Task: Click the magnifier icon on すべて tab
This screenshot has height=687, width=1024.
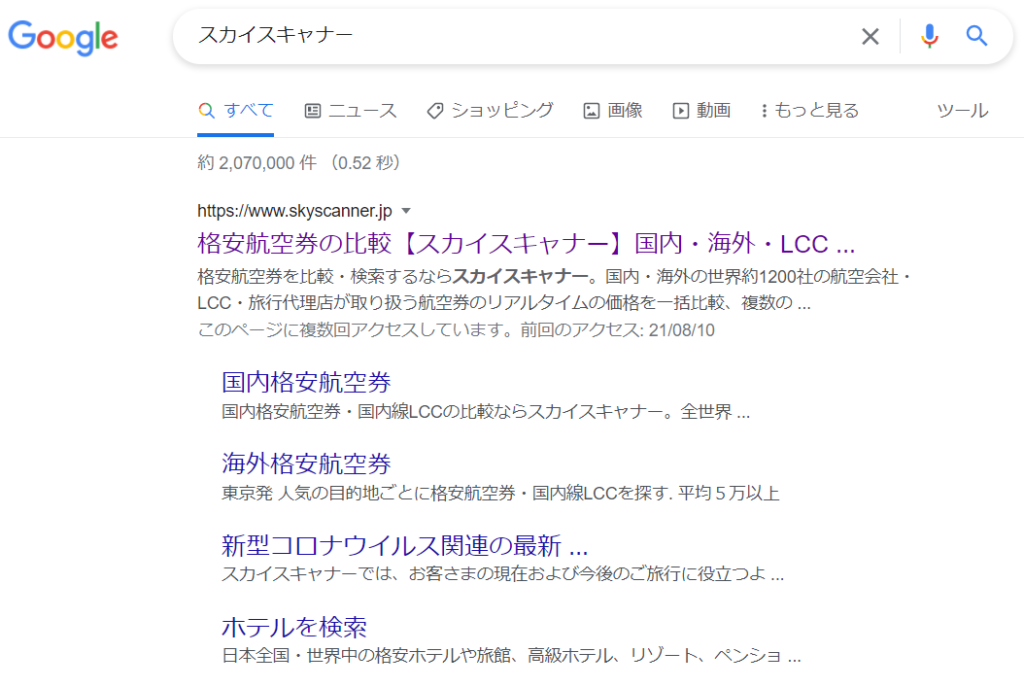Action: [206, 111]
